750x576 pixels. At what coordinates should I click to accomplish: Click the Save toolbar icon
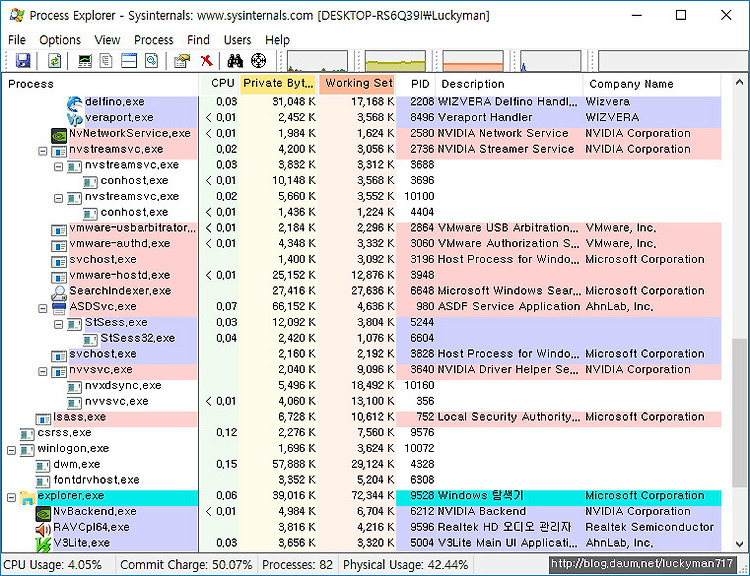coord(22,61)
